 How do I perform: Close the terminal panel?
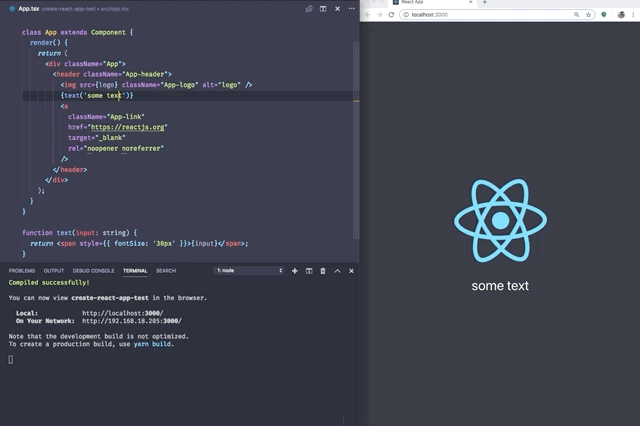pos(351,271)
